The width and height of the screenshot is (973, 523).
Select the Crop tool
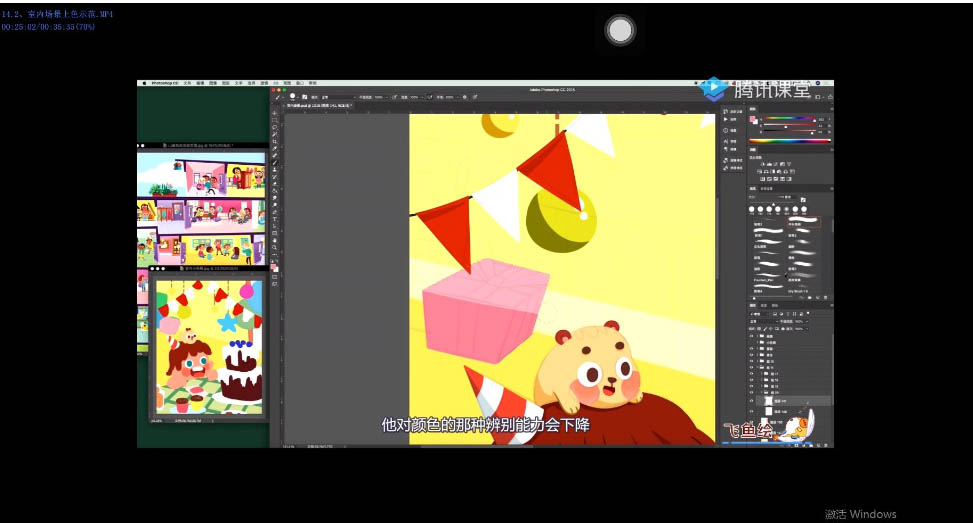(x=274, y=141)
